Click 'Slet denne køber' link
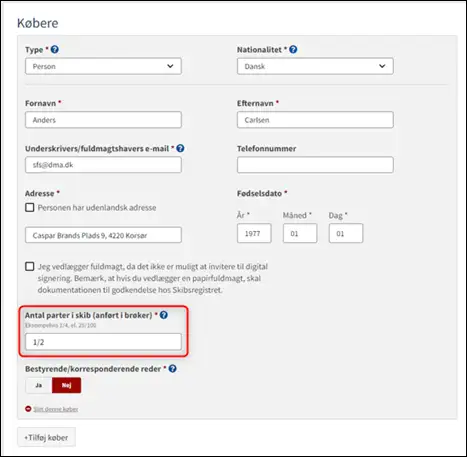Screen dimensions: 467x457 point(56,409)
